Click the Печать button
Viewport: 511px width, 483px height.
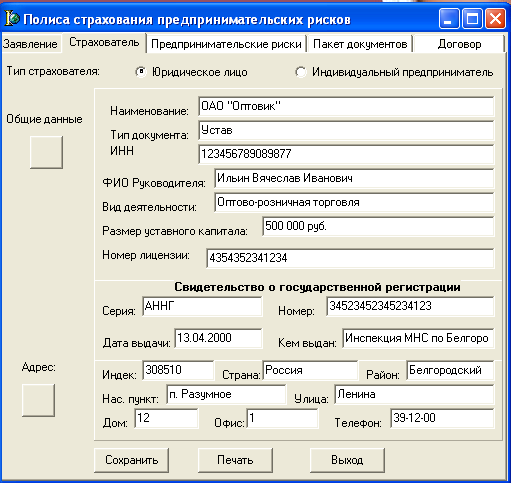click(x=235, y=460)
